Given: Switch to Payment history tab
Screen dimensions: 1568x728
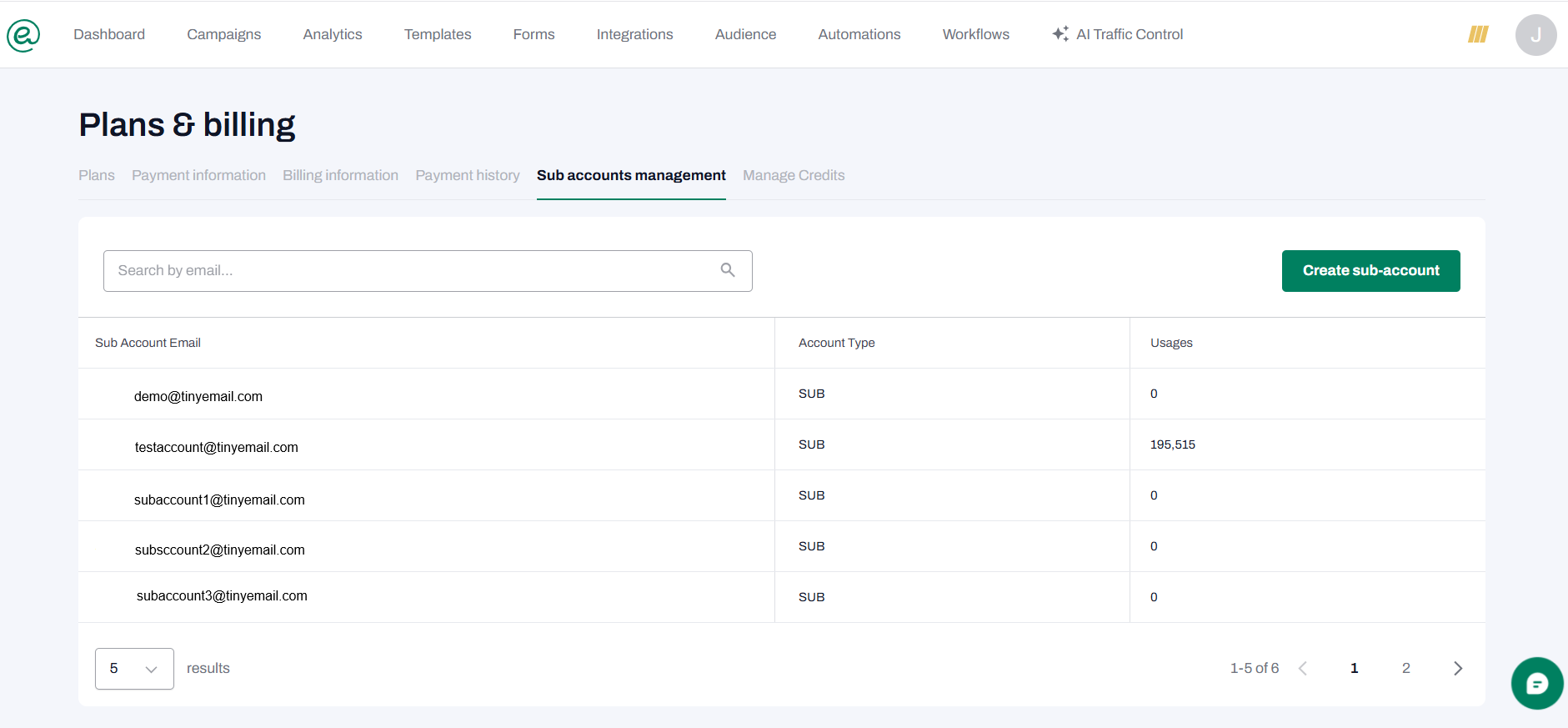Looking at the screenshot, I should click(468, 175).
